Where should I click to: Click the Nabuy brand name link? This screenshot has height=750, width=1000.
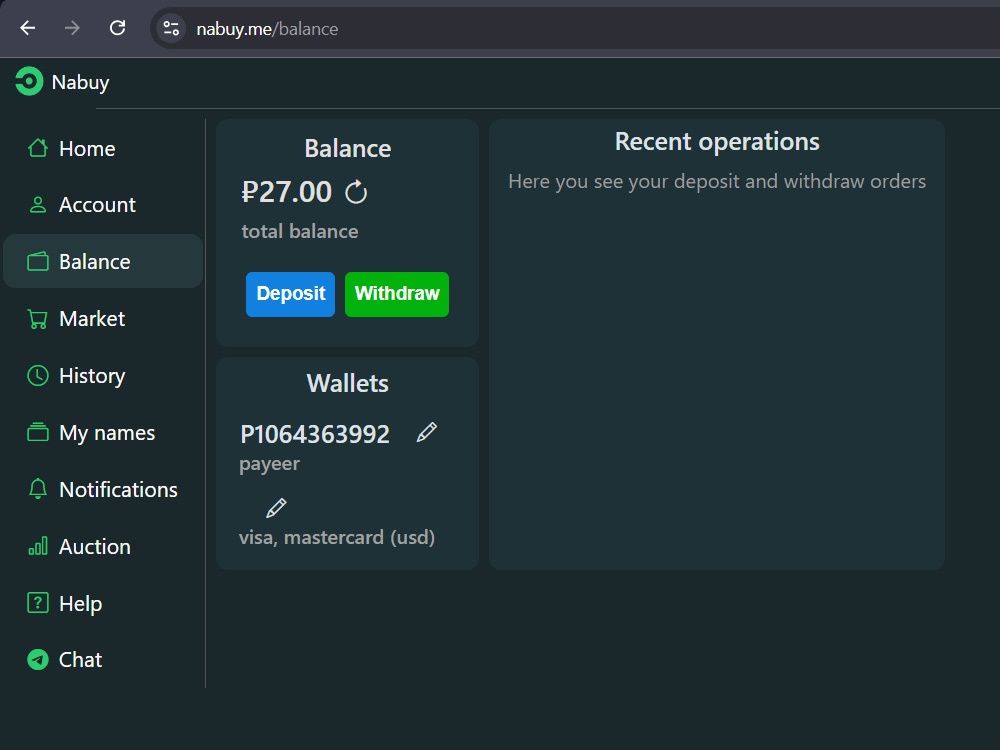tap(80, 82)
